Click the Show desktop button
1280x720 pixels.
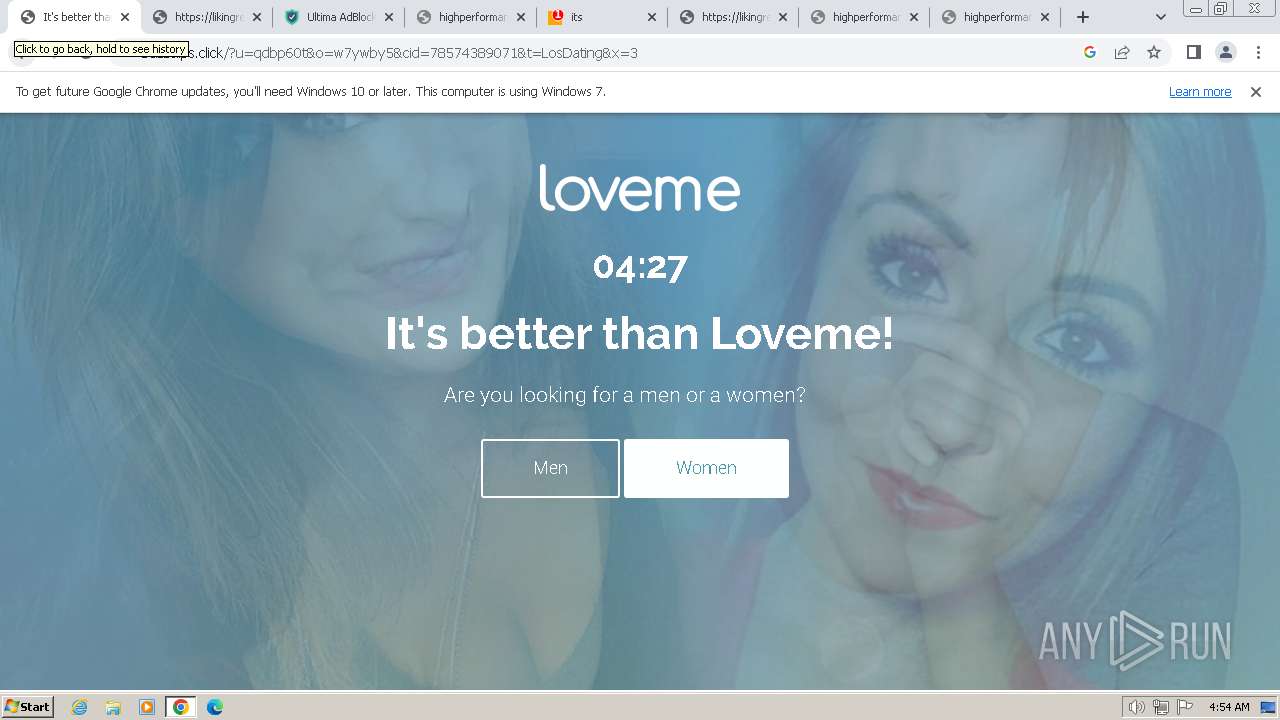tap(1269, 707)
